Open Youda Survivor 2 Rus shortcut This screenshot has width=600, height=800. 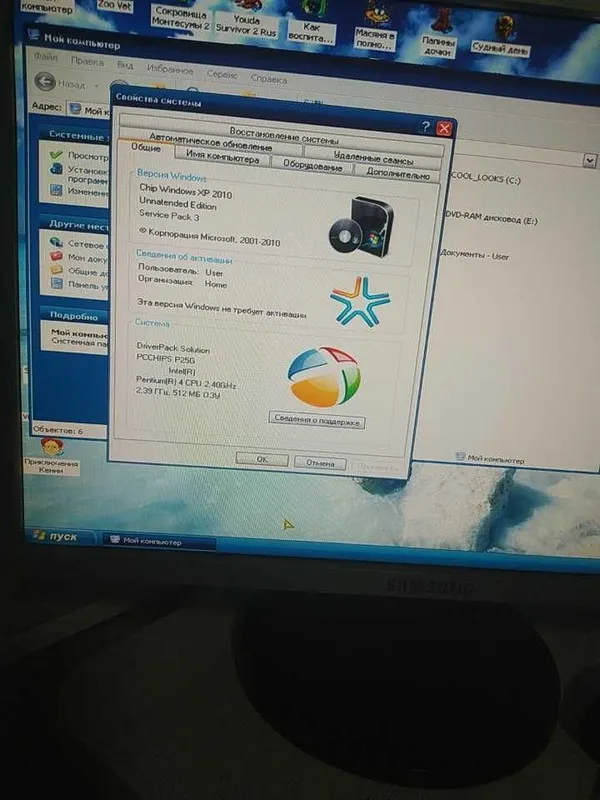(246, 20)
